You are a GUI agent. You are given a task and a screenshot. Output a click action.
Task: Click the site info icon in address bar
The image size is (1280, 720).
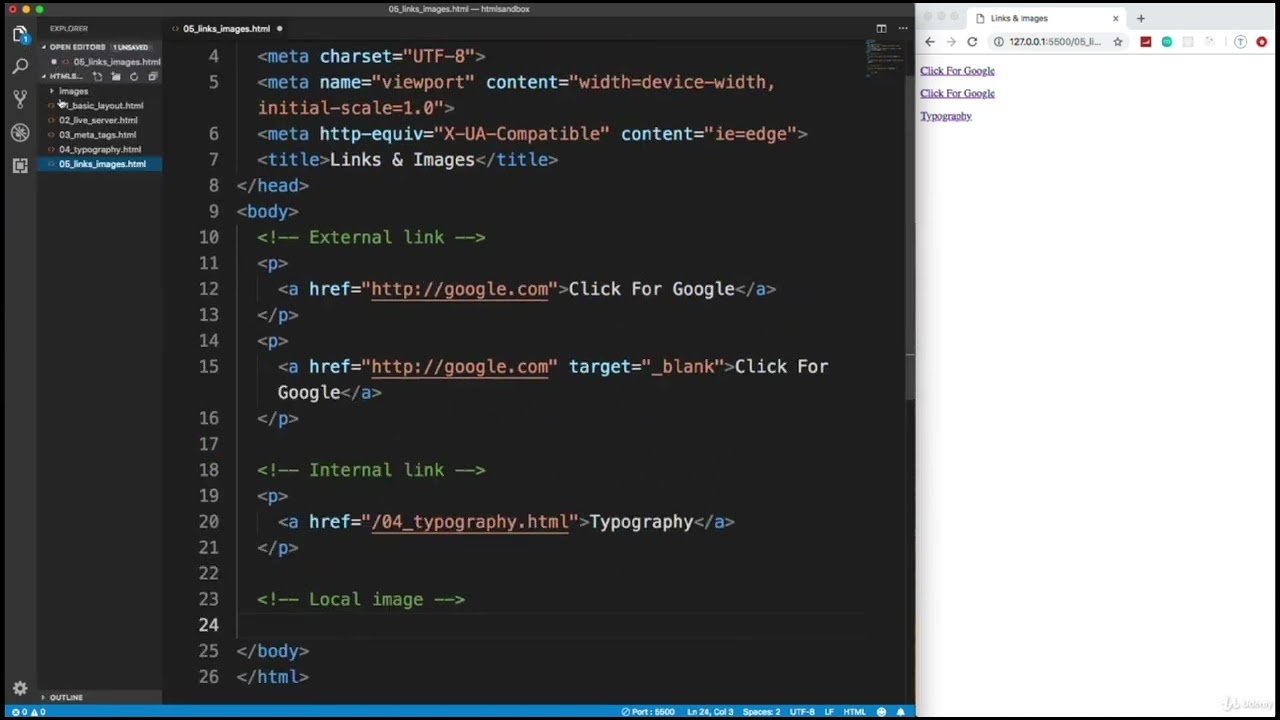[999, 42]
